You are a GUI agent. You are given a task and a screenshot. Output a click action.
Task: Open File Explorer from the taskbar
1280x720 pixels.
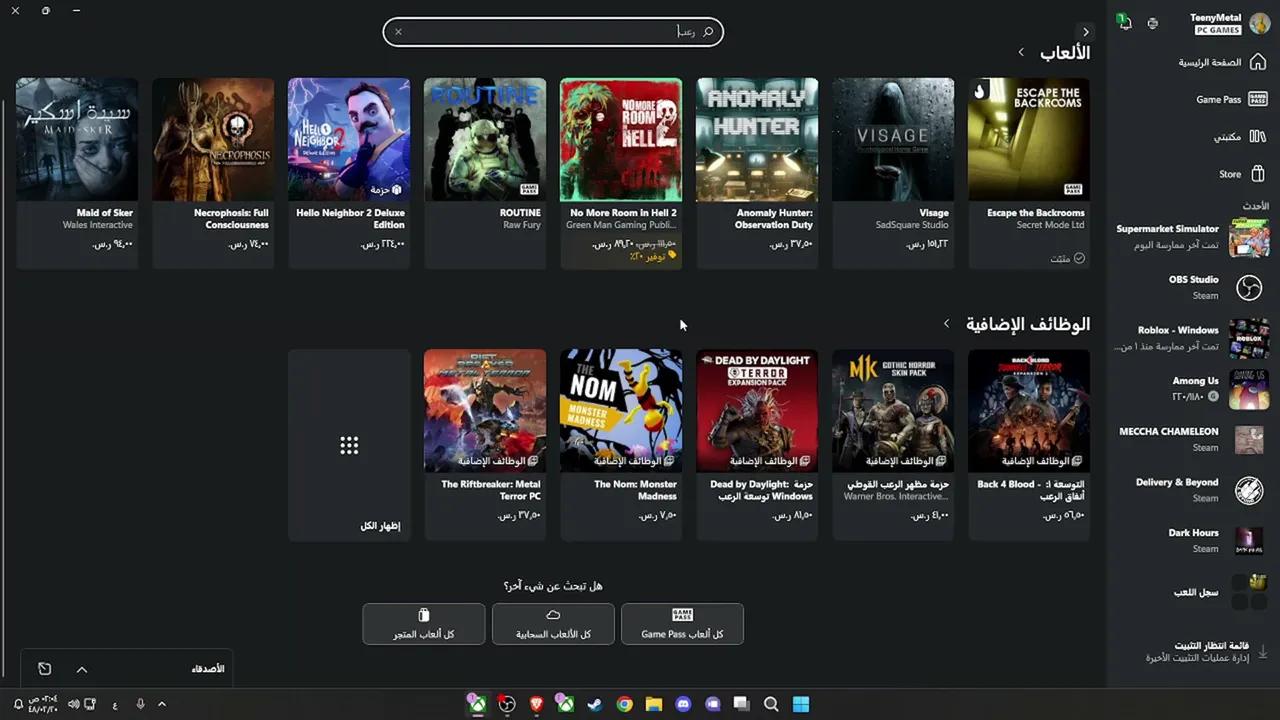pyautogui.click(x=654, y=704)
